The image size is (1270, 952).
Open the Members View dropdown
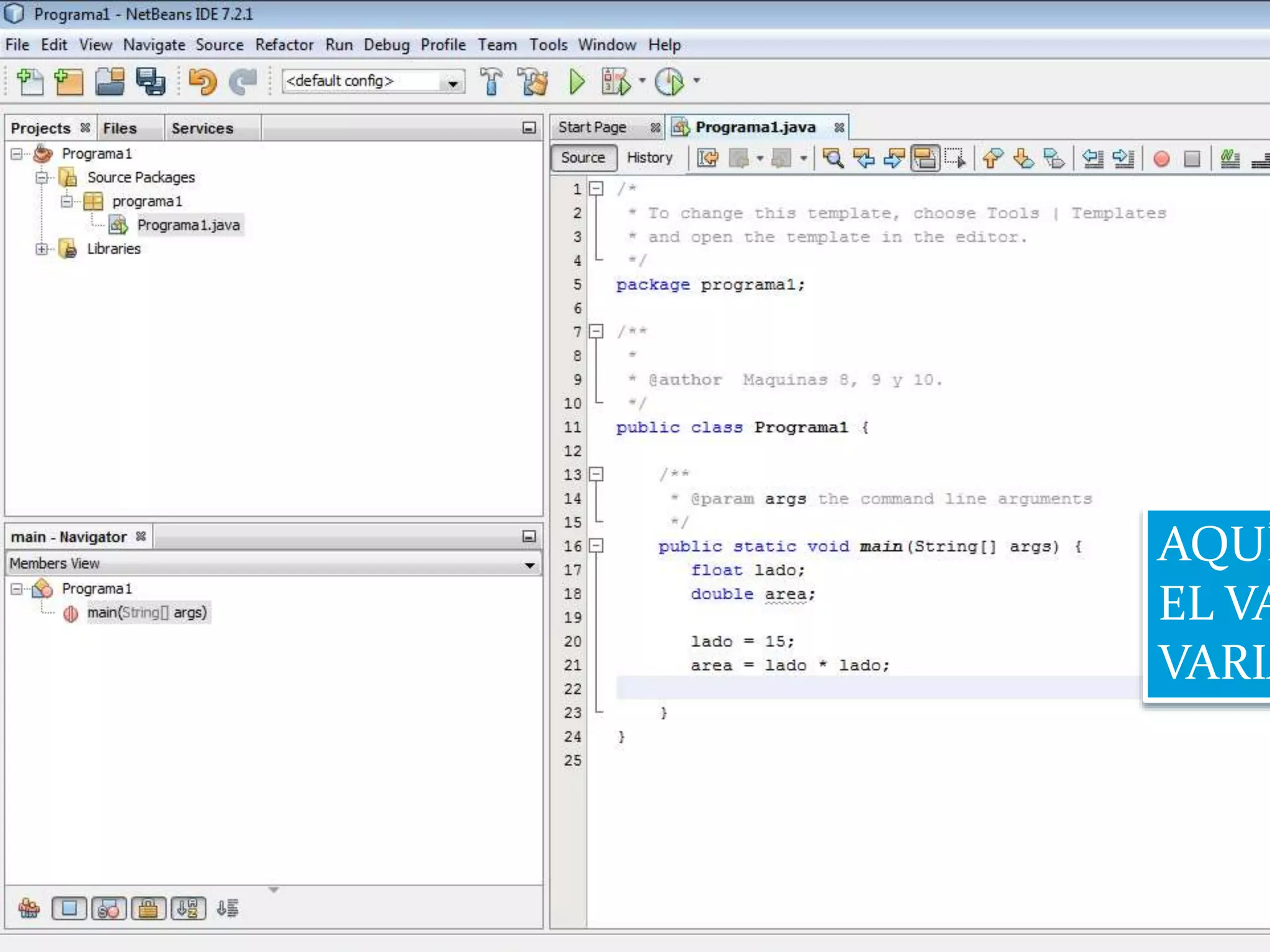click(529, 565)
